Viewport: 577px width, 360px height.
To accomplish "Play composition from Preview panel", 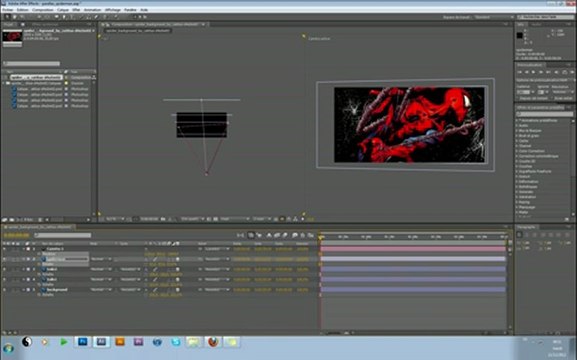I will pos(534,73).
